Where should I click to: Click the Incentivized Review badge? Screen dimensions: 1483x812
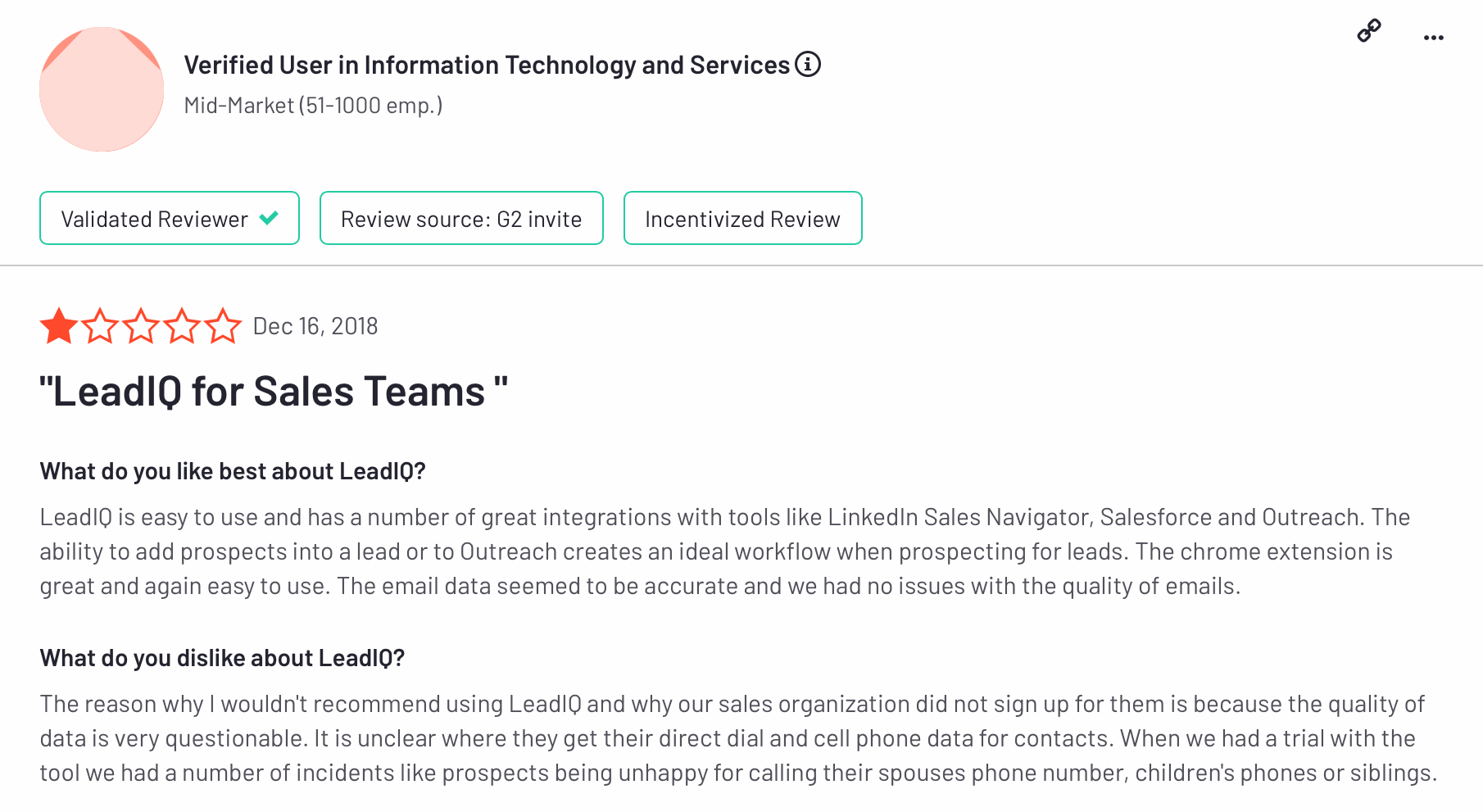click(x=742, y=218)
